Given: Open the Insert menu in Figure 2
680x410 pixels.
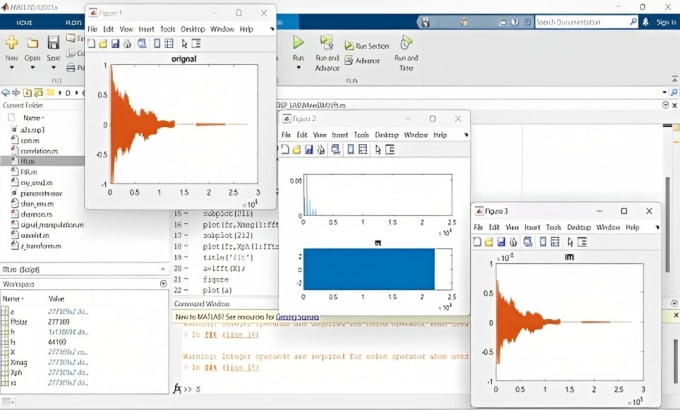Looking at the screenshot, I should [340, 135].
